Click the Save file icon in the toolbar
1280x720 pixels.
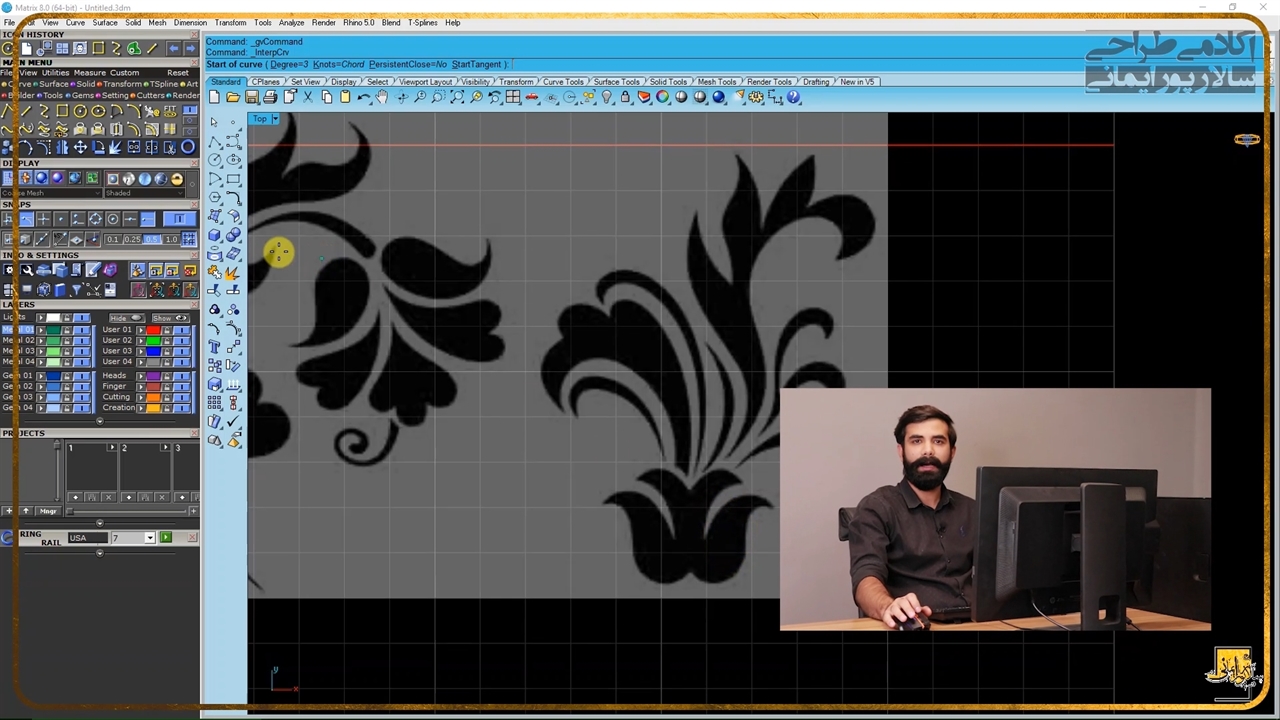(252, 97)
